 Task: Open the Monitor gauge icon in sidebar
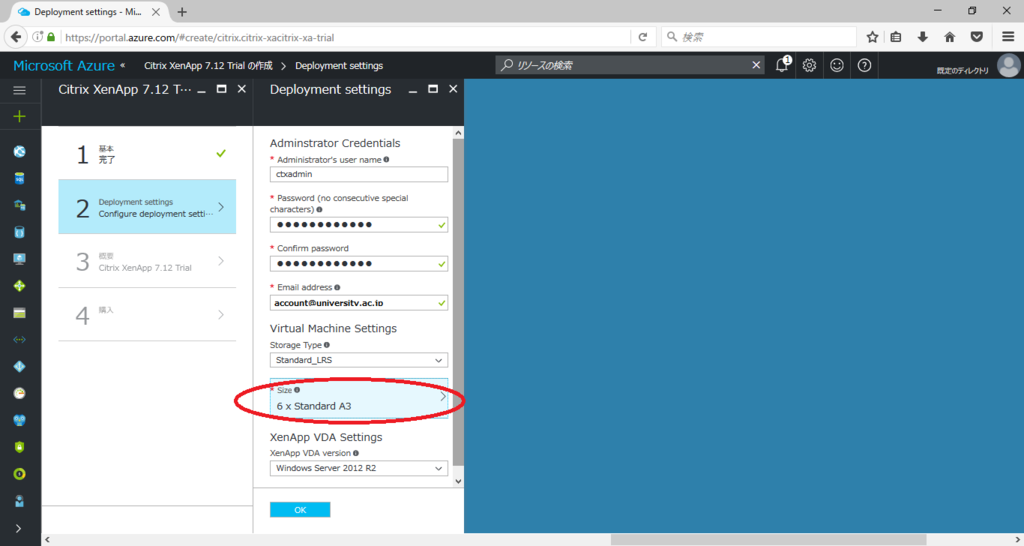20,393
